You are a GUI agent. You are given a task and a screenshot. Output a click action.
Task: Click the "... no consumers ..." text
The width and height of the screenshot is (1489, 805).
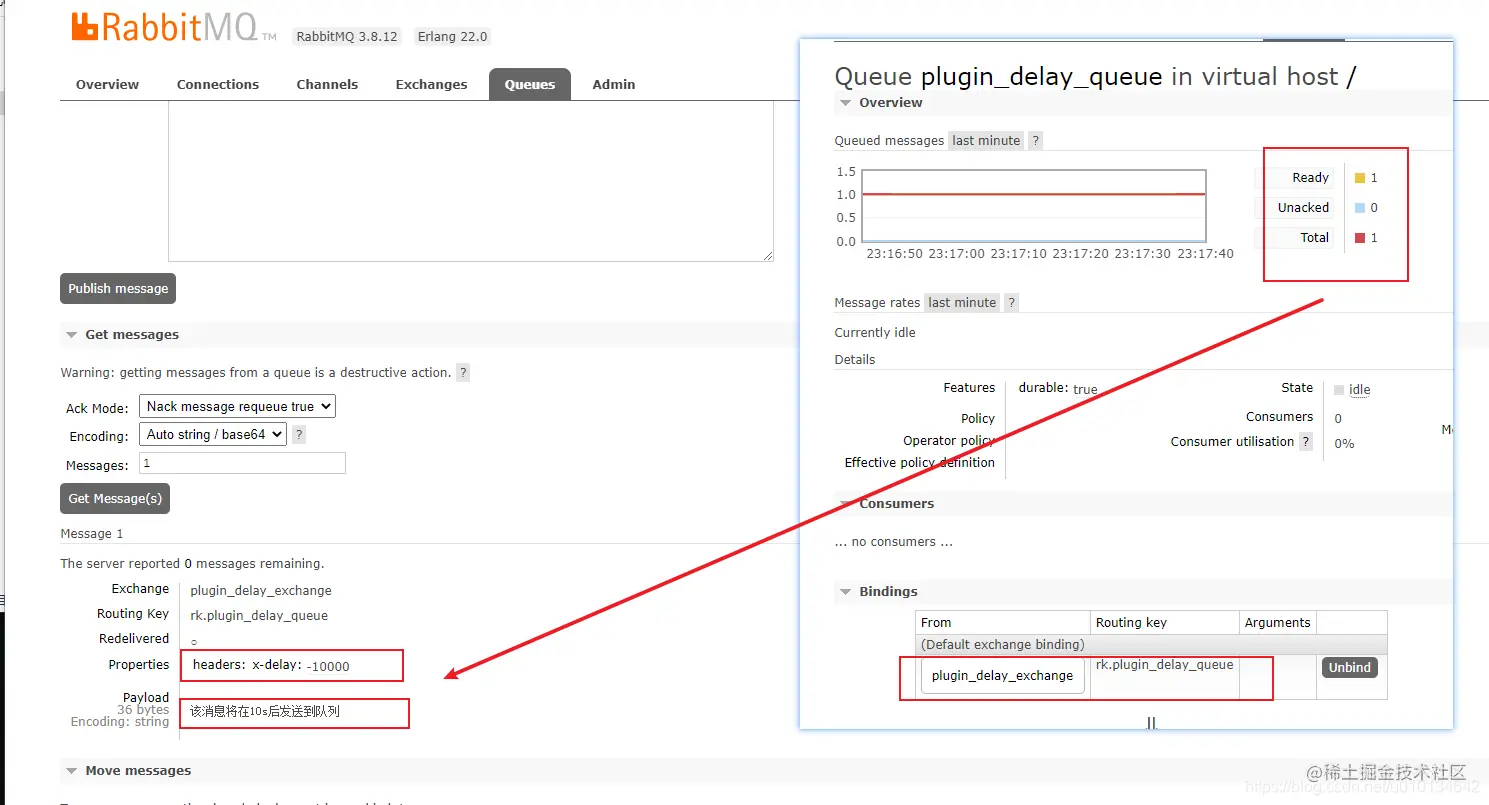[x=893, y=541]
